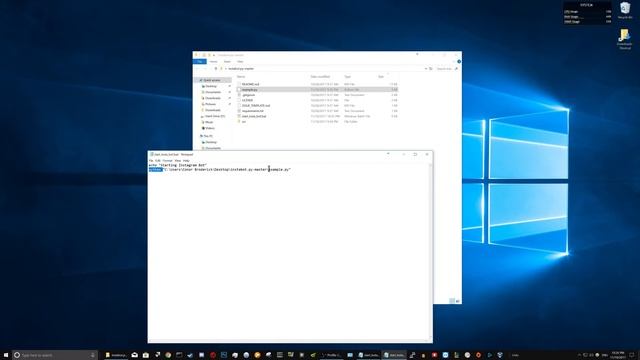Select the example.py file row
The height and width of the screenshot is (360, 640).
[317, 89]
